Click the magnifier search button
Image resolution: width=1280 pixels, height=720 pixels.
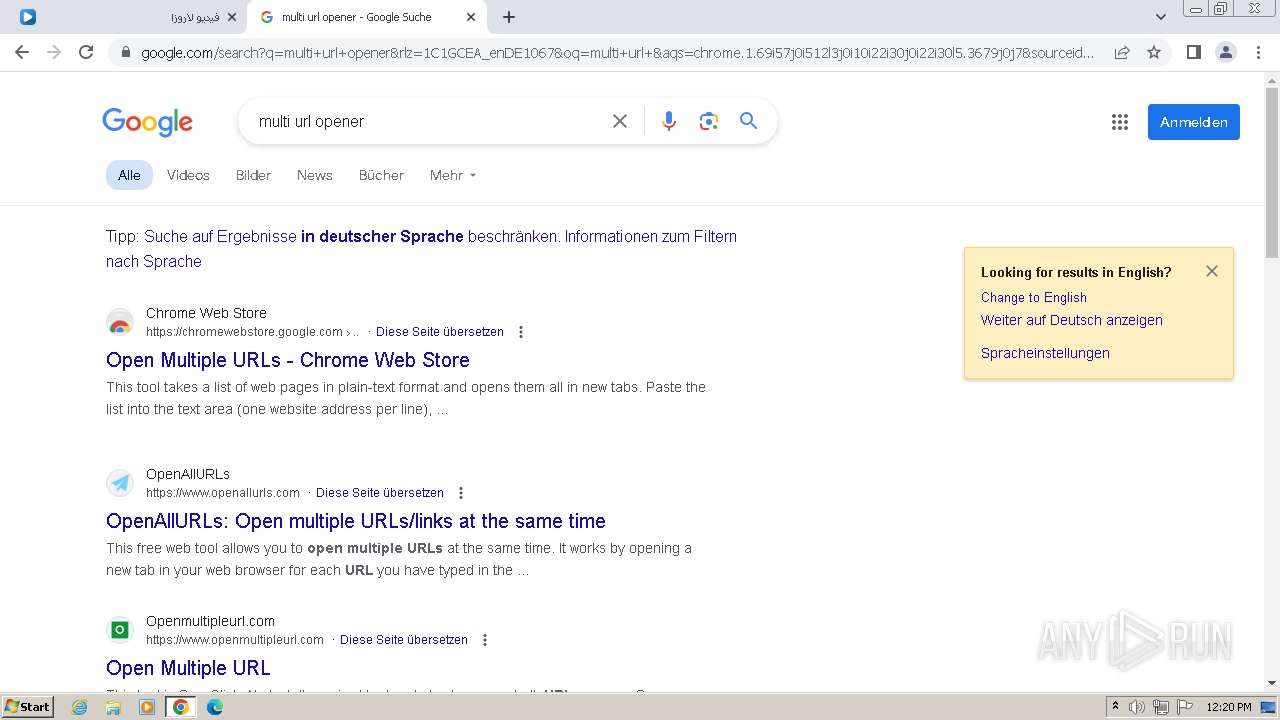(748, 121)
